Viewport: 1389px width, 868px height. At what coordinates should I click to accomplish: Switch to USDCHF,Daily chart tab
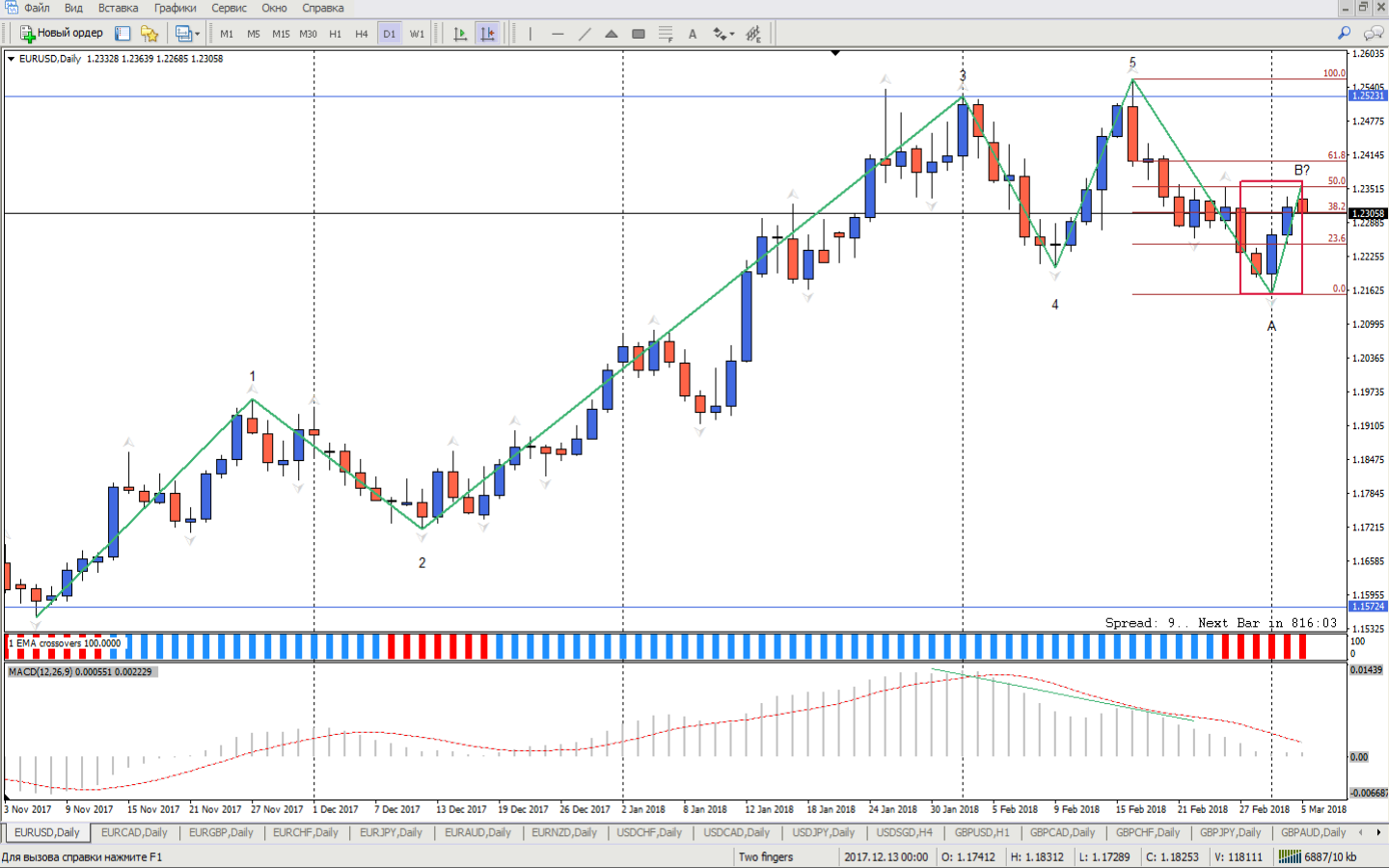pos(649,832)
